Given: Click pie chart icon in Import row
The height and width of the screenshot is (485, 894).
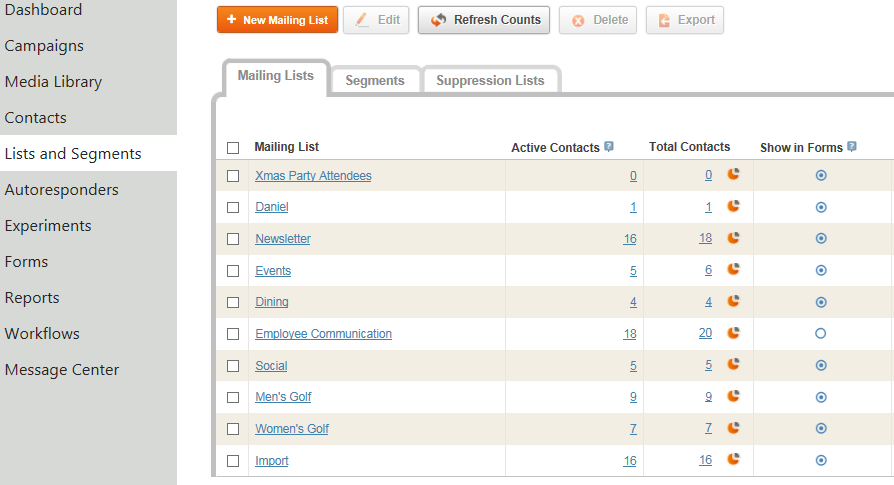Looking at the screenshot, I should click(733, 460).
